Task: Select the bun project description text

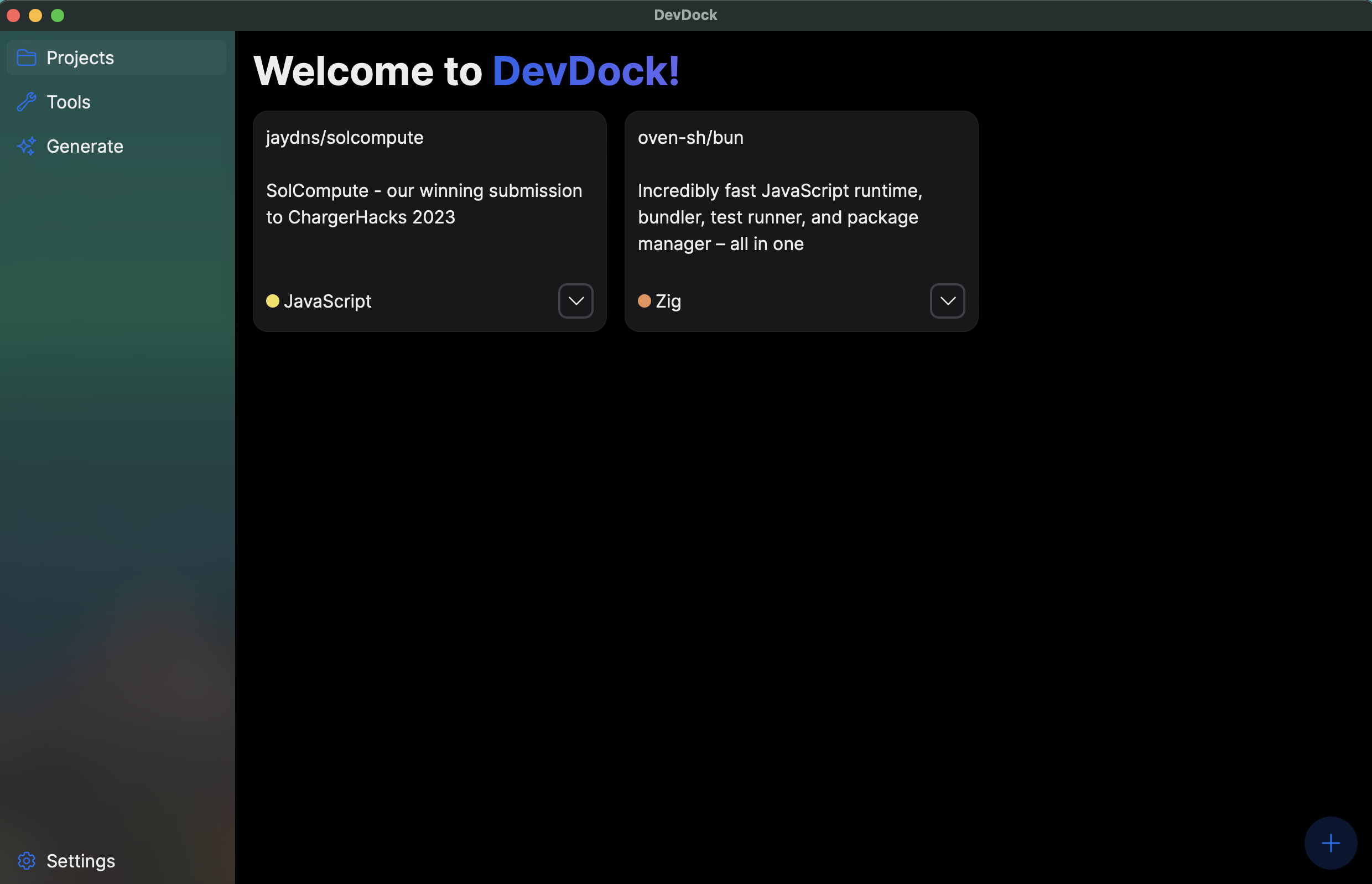Action: coord(779,217)
